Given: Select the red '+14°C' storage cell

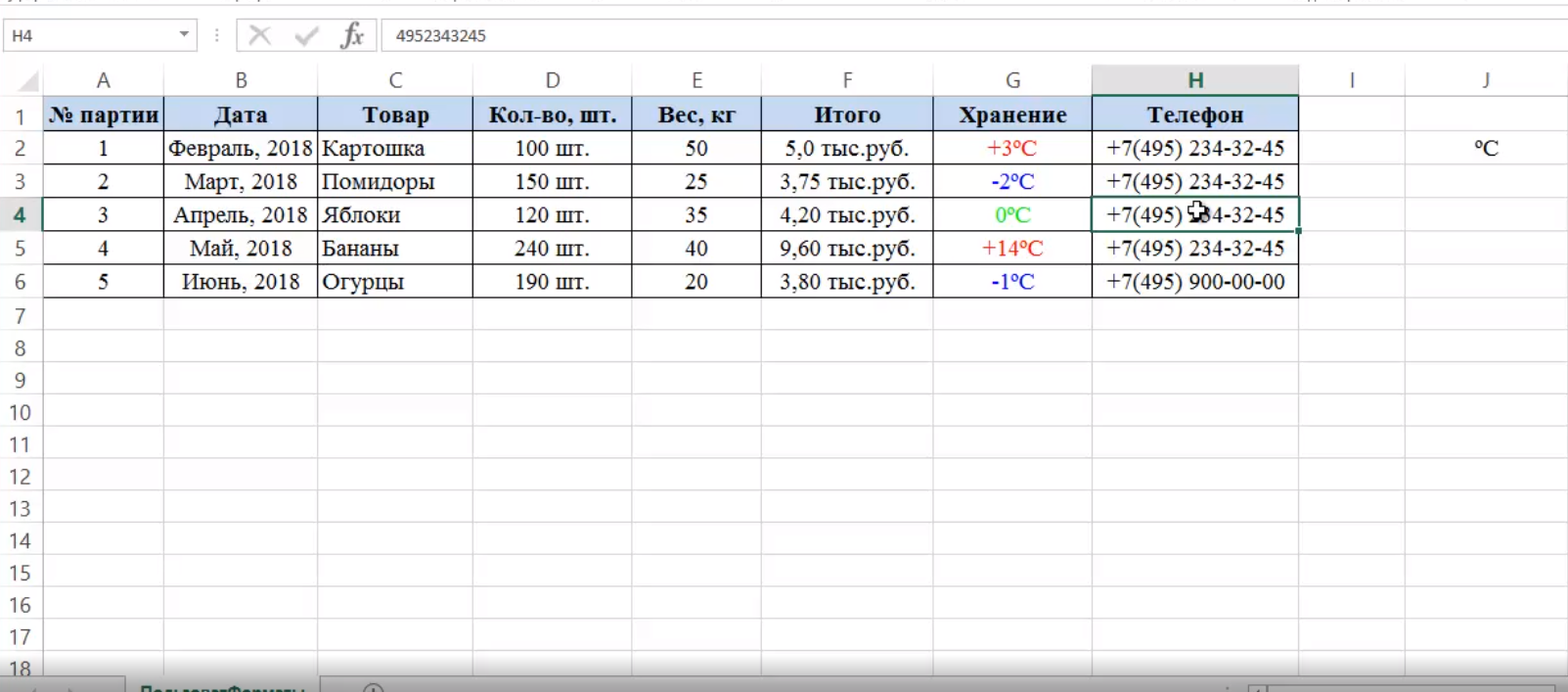Looking at the screenshot, I should 1012,248.
